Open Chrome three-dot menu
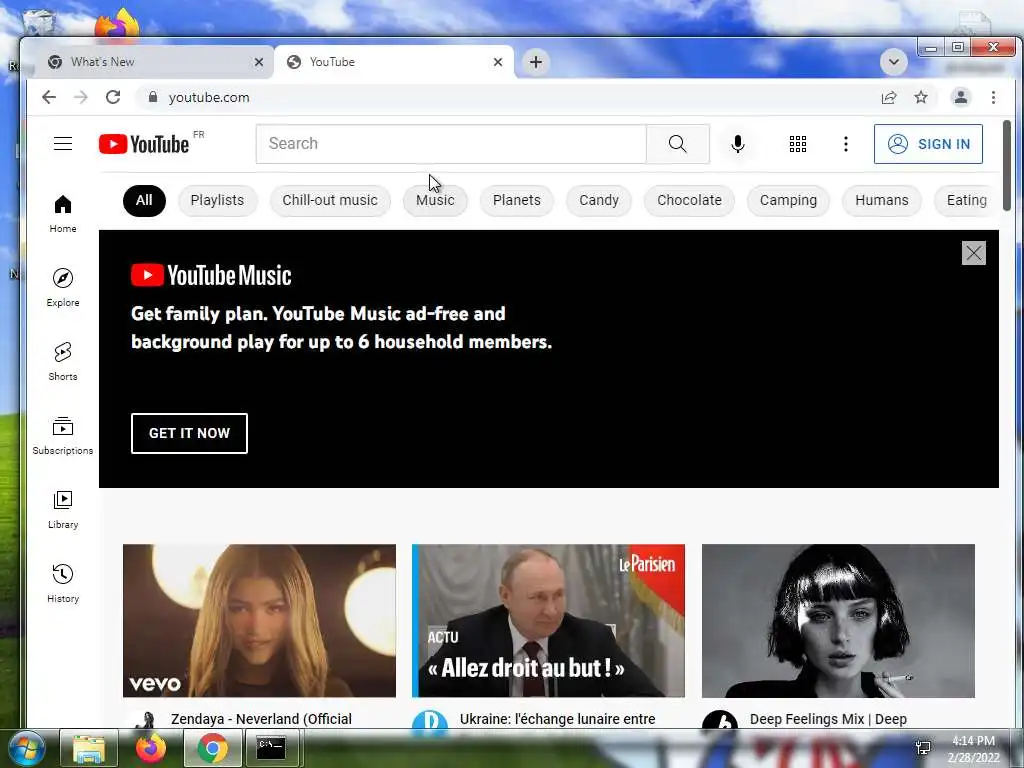The width and height of the screenshot is (1024, 768). click(x=993, y=97)
